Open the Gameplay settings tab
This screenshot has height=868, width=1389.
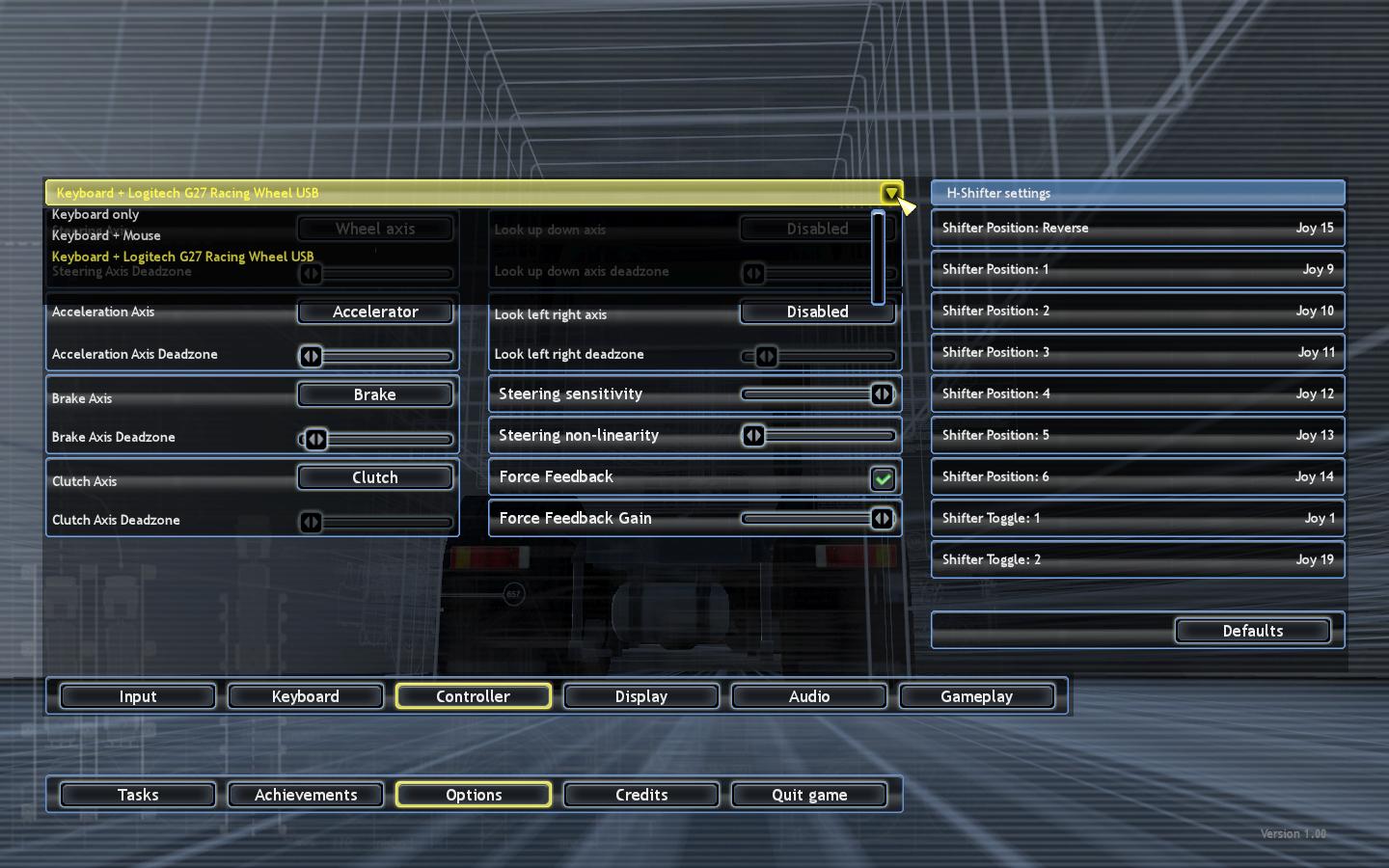[976, 696]
